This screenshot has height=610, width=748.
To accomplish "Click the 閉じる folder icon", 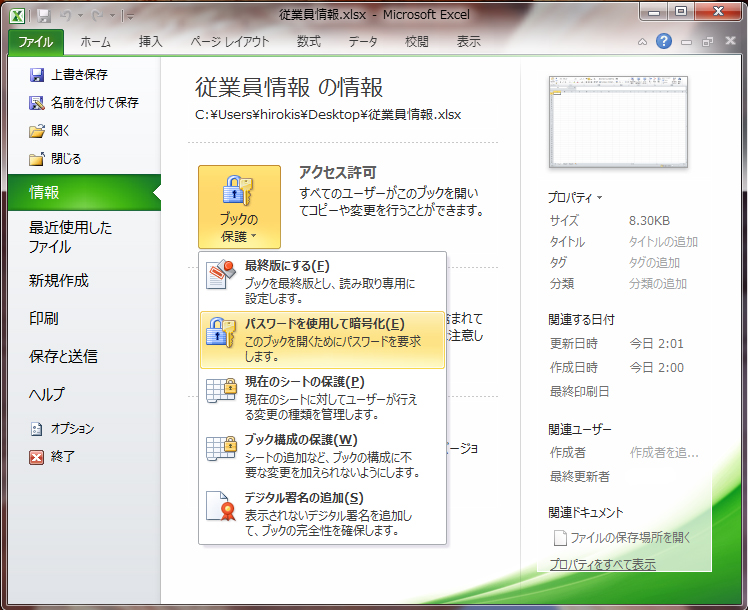I will (37, 159).
